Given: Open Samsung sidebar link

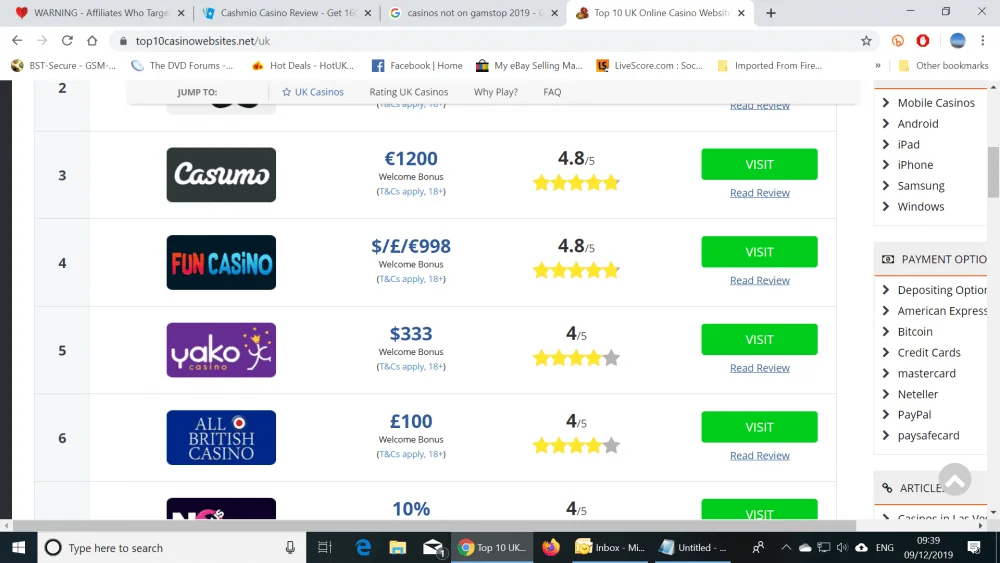Looking at the screenshot, I should pyautogui.click(x=921, y=186).
